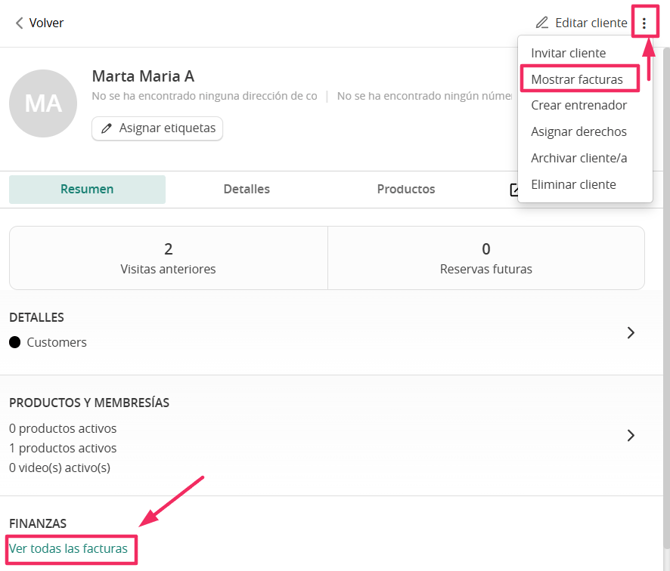
Task: Switch to the Detalles tab
Action: pyautogui.click(x=247, y=189)
